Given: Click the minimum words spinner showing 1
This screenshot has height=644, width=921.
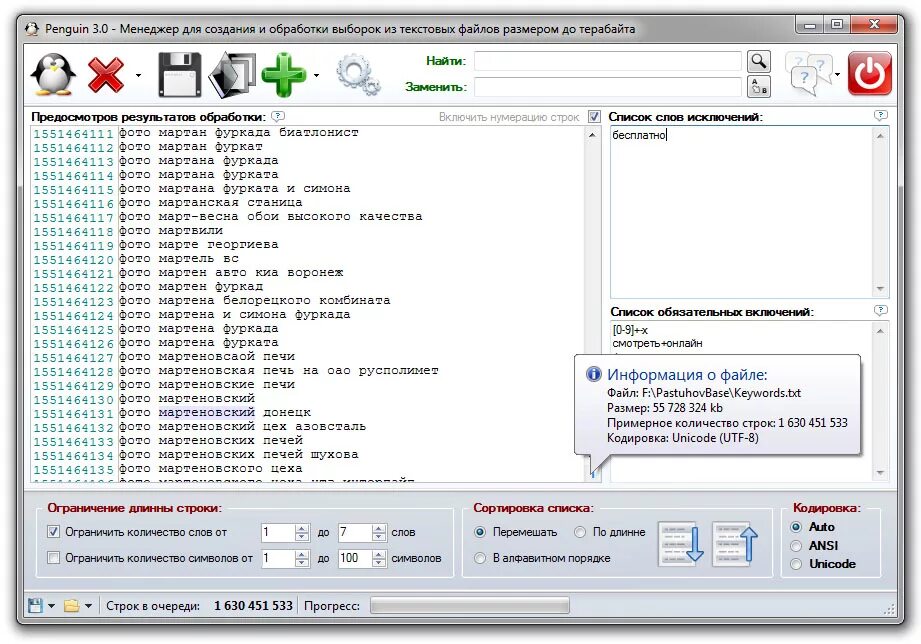Looking at the screenshot, I should click(x=285, y=532).
